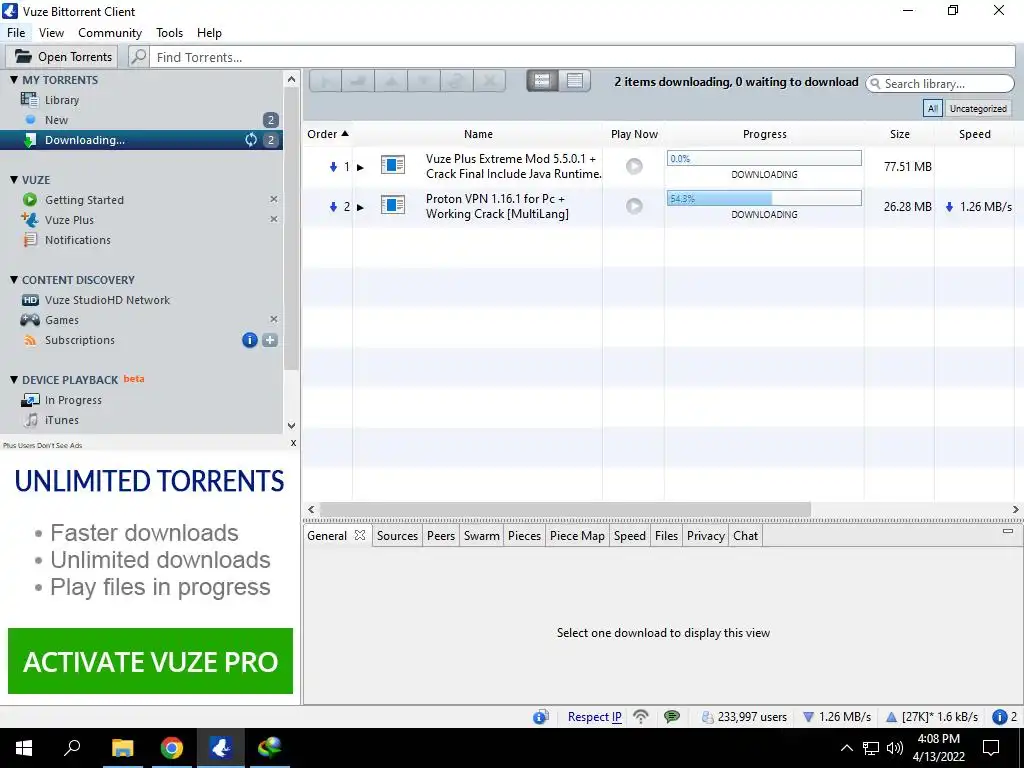Click Play Now icon for Proton VPN torrent
This screenshot has height=768, width=1024.
point(634,206)
